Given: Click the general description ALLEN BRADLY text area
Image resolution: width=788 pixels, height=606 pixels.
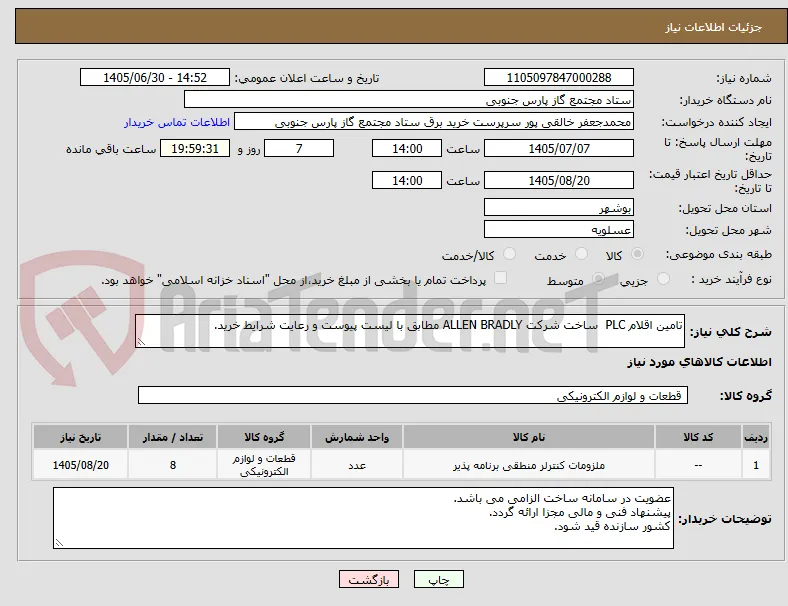Looking at the screenshot, I should pyautogui.click(x=410, y=331).
